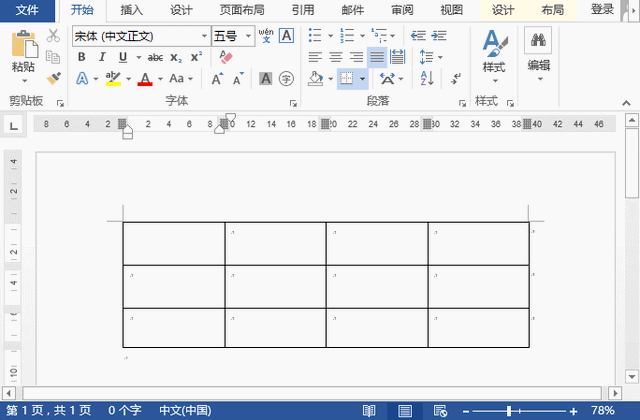Open the 文件 (File) tab
Viewport: 640px width, 420px height.
(x=27, y=10)
